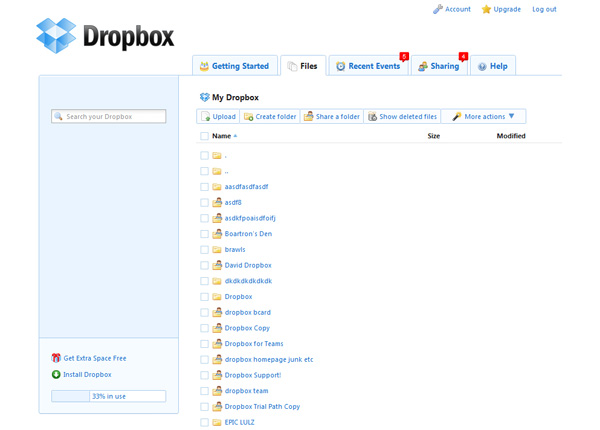Open the asdkfpoaisdfoifj folder name
The width and height of the screenshot is (600, 430).
[250, 218]
